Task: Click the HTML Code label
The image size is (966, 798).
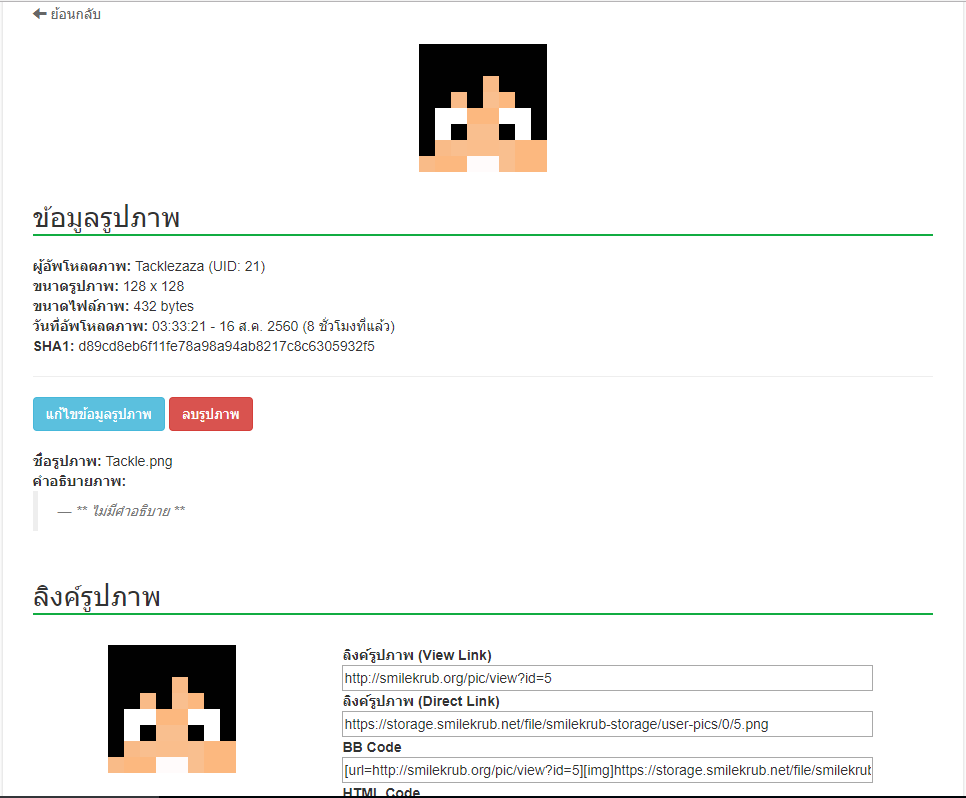Action: pos(381,792)
